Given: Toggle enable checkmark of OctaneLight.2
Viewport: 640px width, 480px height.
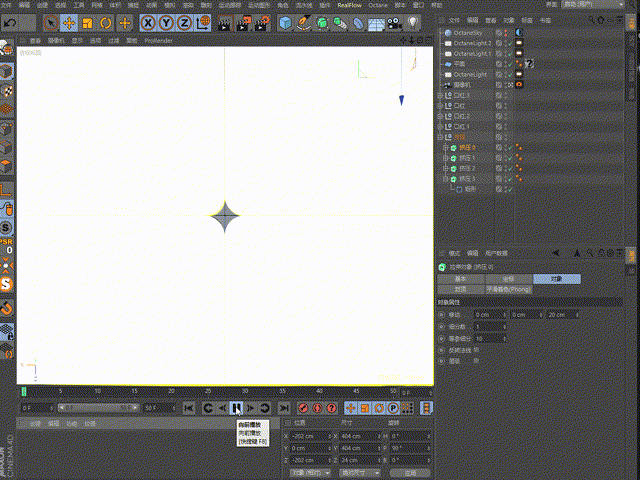Looking at the screenshot, I should tap(510, 43).
